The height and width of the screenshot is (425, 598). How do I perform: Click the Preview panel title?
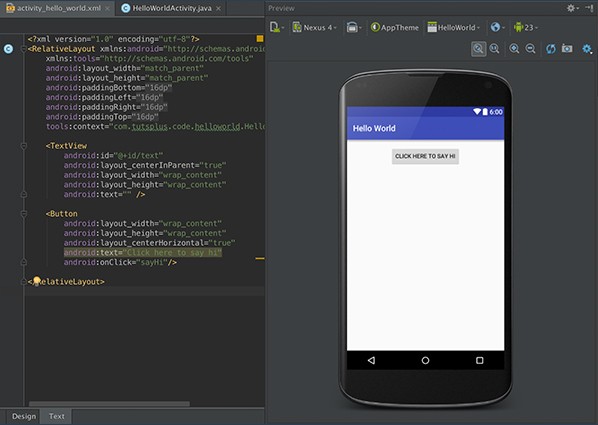281,8
